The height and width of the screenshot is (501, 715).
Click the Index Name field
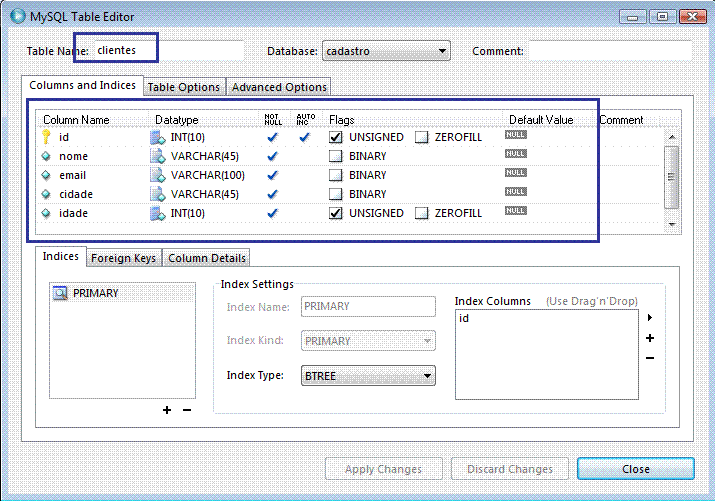(368, 306)
